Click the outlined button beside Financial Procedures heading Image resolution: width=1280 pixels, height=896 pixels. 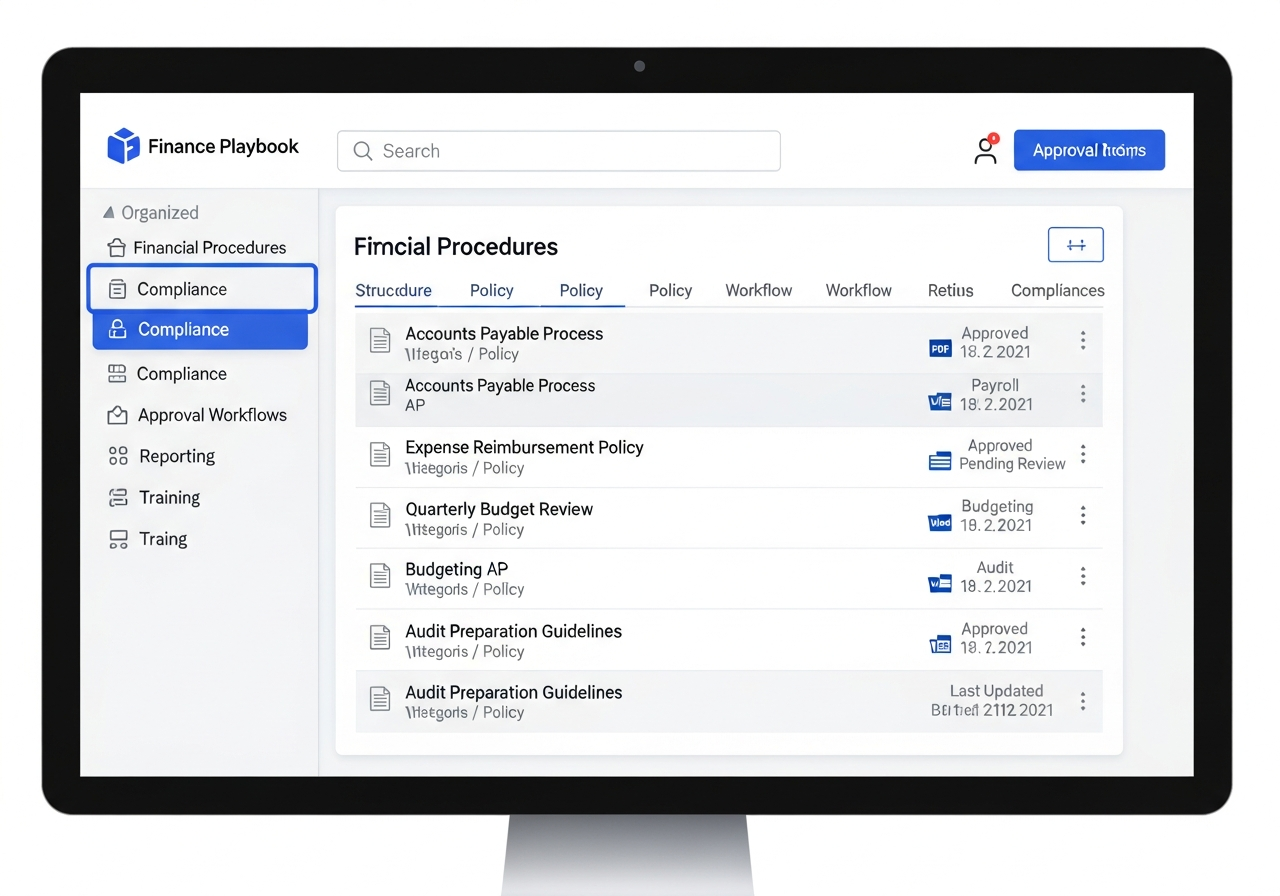[1075, 245]
